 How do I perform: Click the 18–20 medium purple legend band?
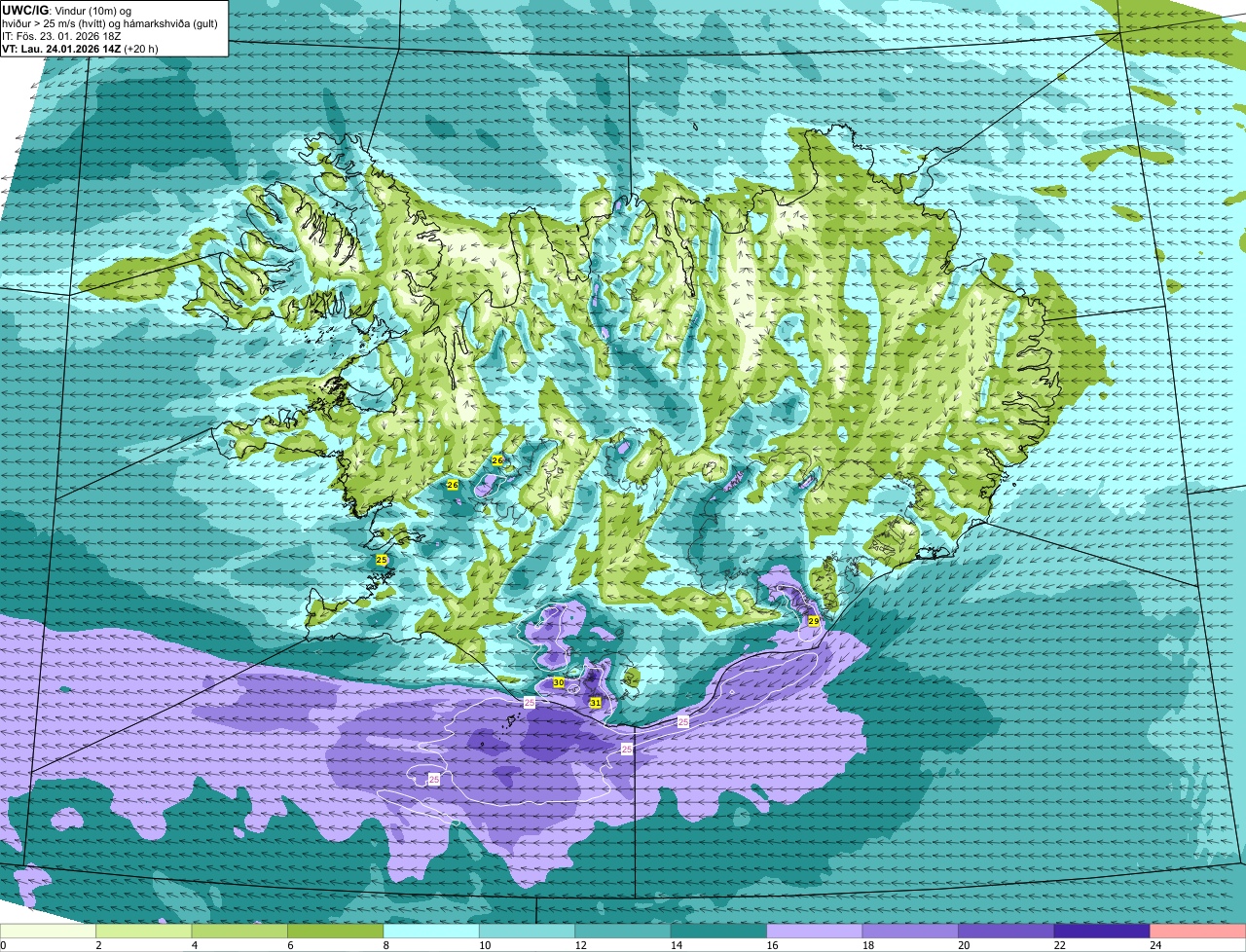910,932
